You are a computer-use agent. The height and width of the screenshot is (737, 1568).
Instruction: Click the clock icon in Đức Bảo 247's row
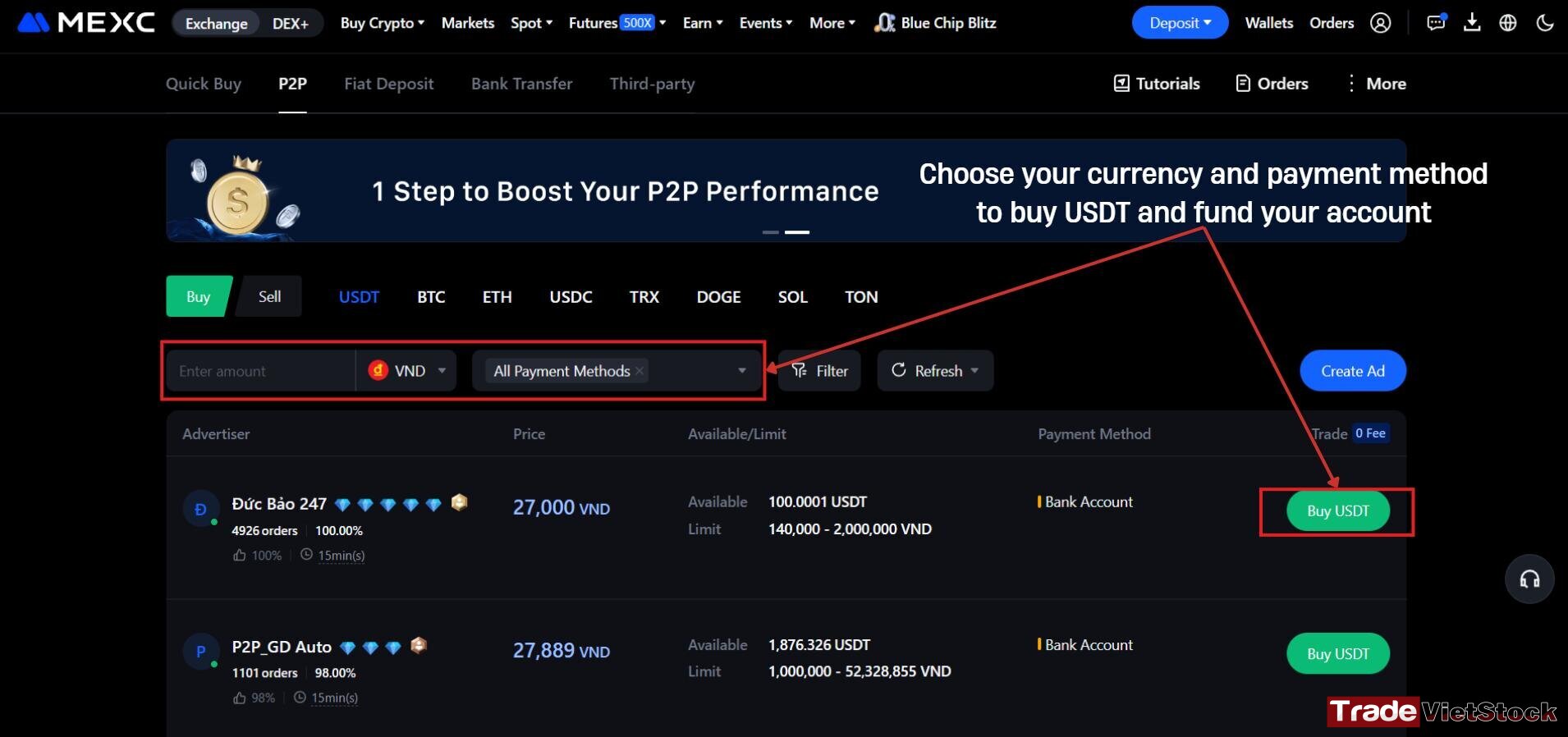tap(306, 555)
